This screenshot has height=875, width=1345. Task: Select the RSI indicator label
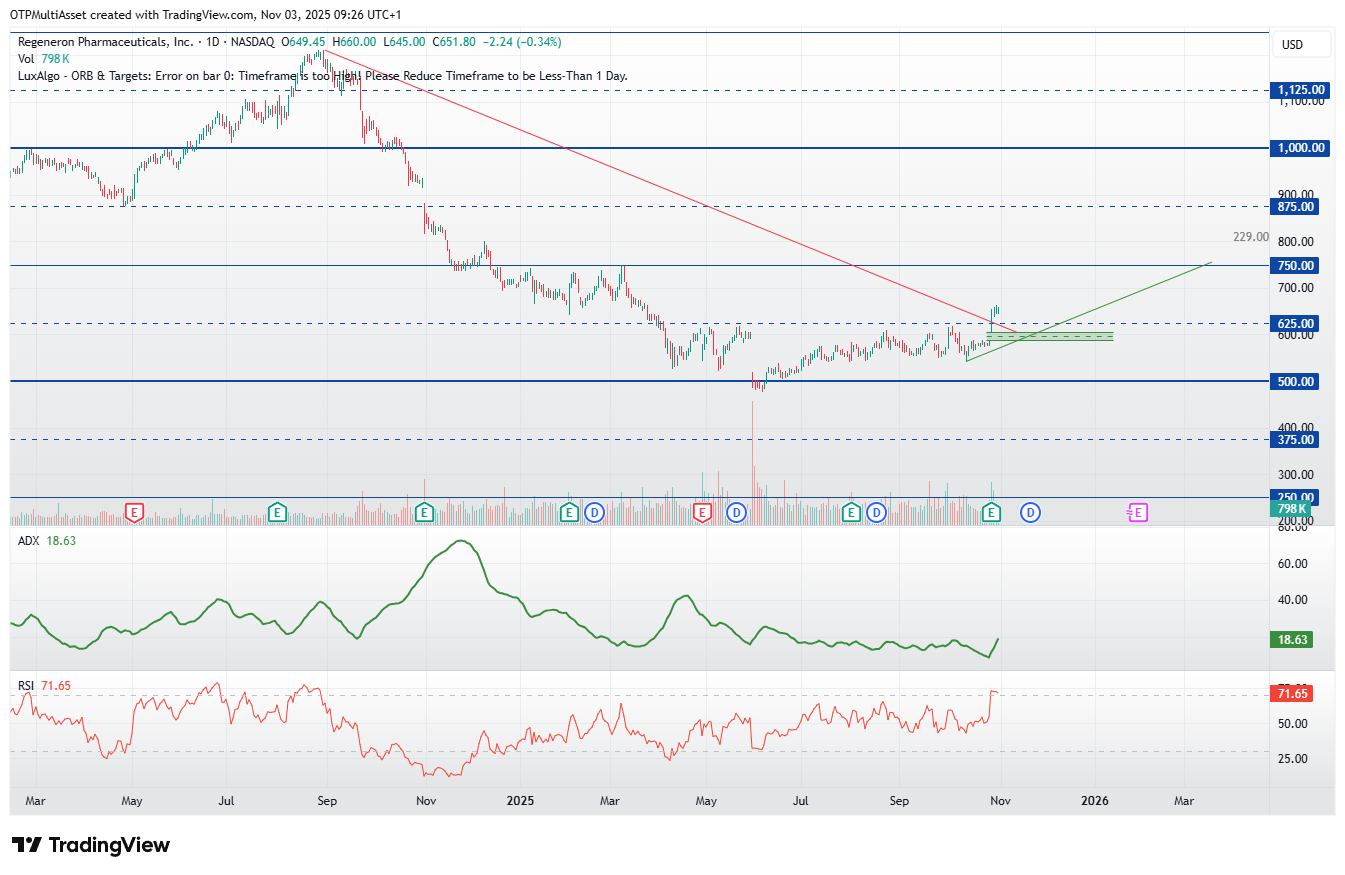pos(26,685)
